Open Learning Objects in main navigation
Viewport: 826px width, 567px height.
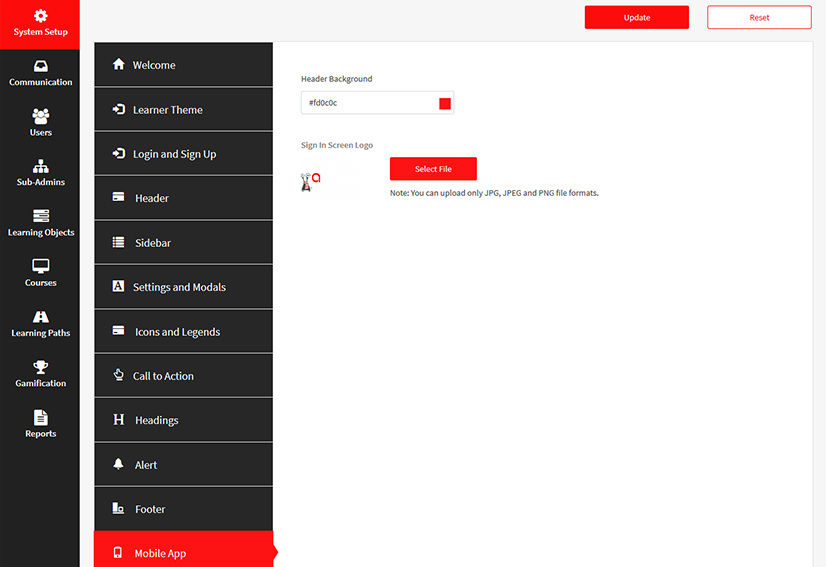41,223
